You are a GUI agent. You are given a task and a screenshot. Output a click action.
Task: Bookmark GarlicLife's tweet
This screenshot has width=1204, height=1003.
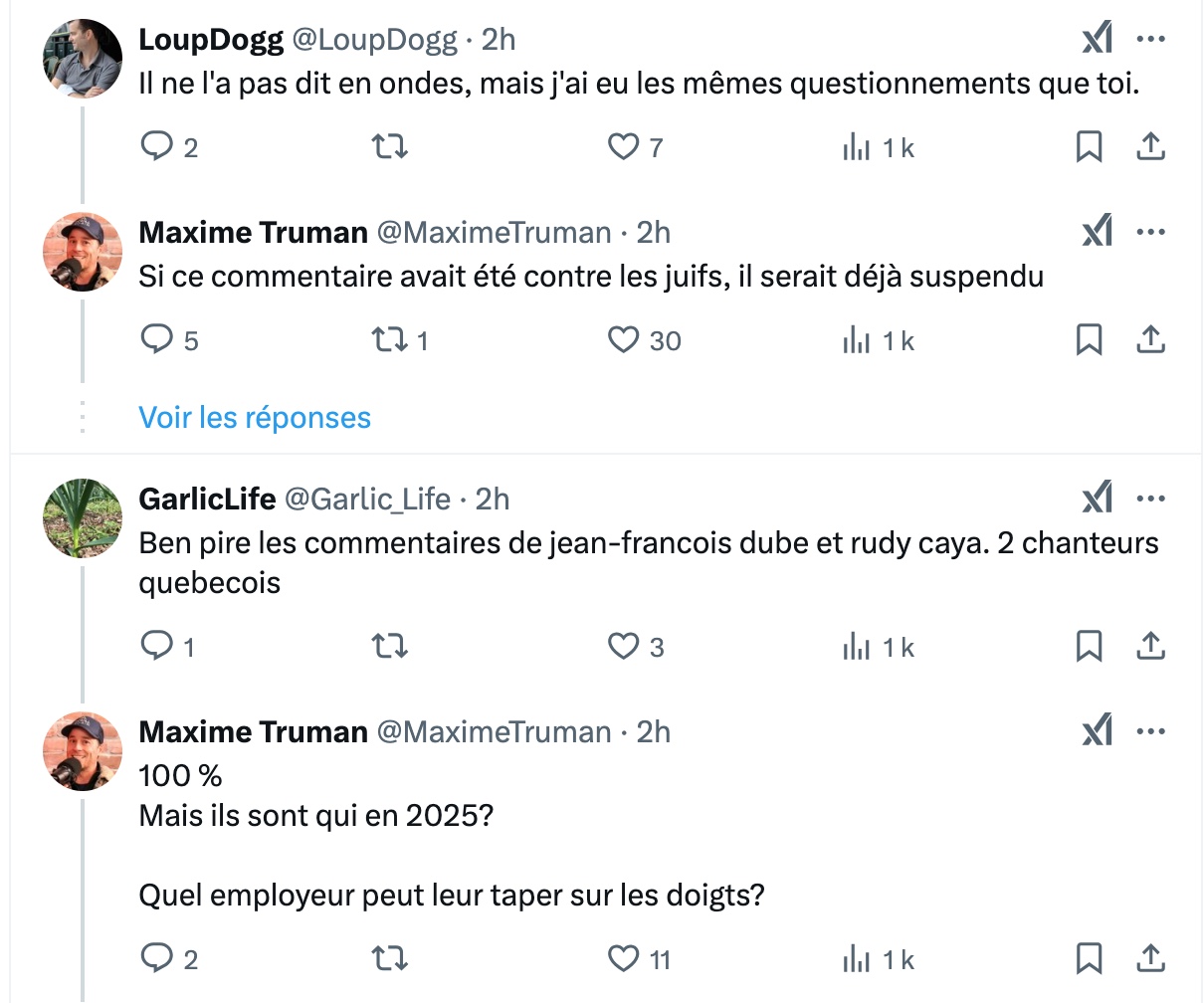click(1090, 647)
